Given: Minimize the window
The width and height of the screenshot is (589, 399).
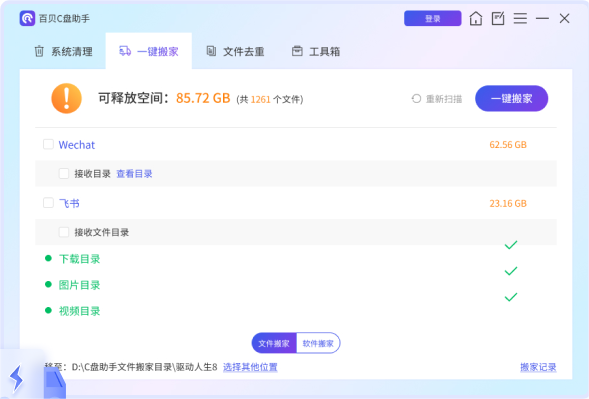Looking at the screenshot, I should (x=542, y=18).
